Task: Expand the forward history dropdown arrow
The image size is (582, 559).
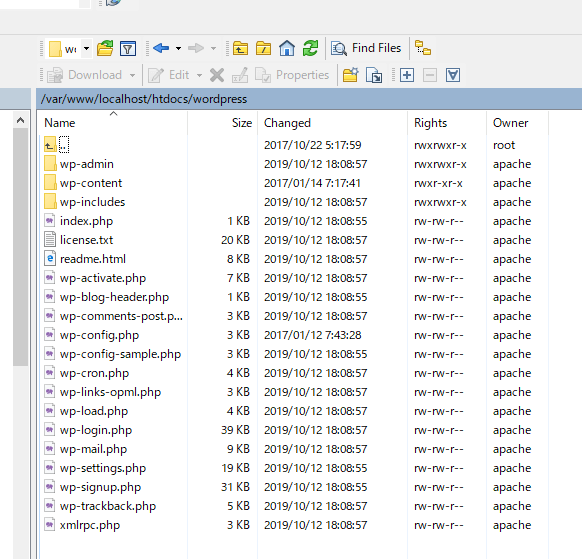Action: click(x=213, y=49)
